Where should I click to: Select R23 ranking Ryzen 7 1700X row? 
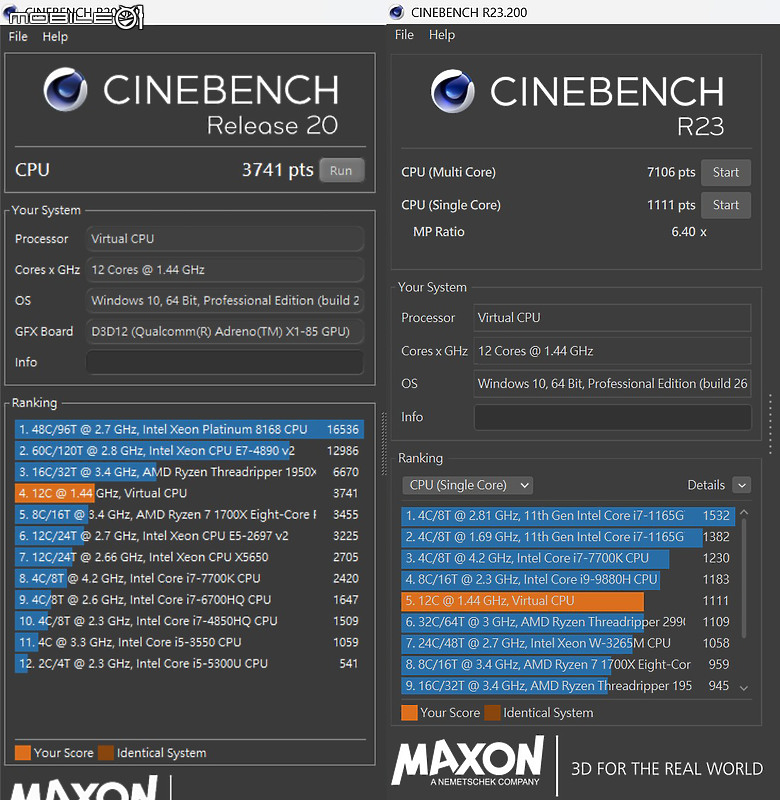(x=568, y=665)
